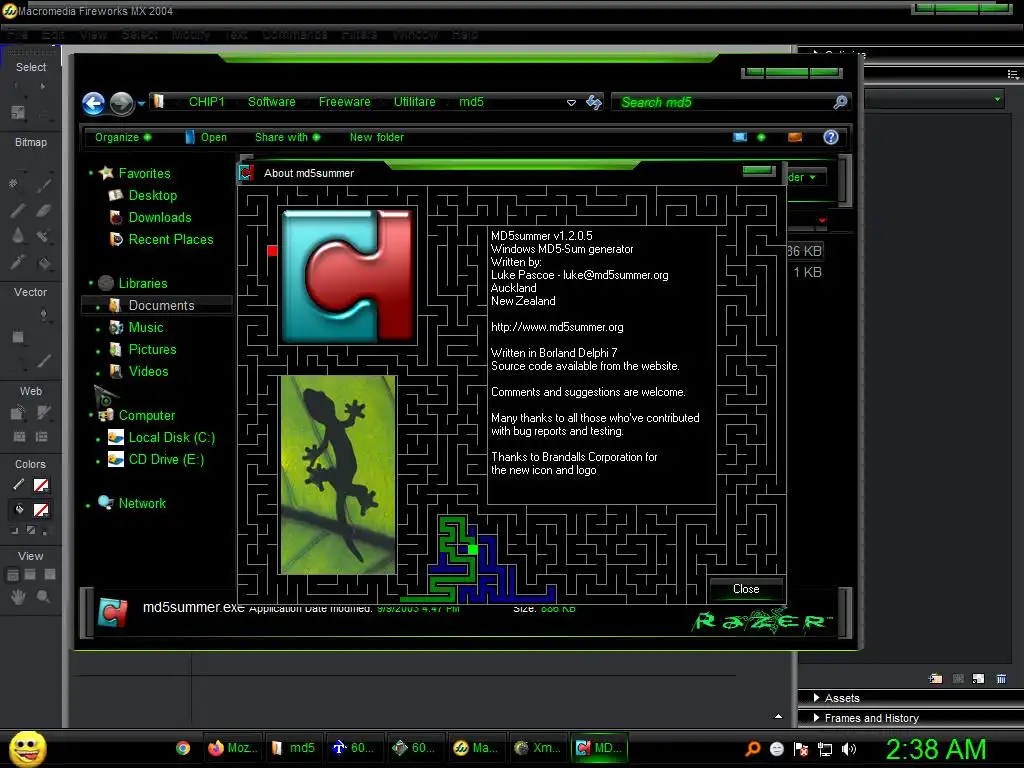
Task: Click the Explorer back arrow button
Action: [93, 103]
